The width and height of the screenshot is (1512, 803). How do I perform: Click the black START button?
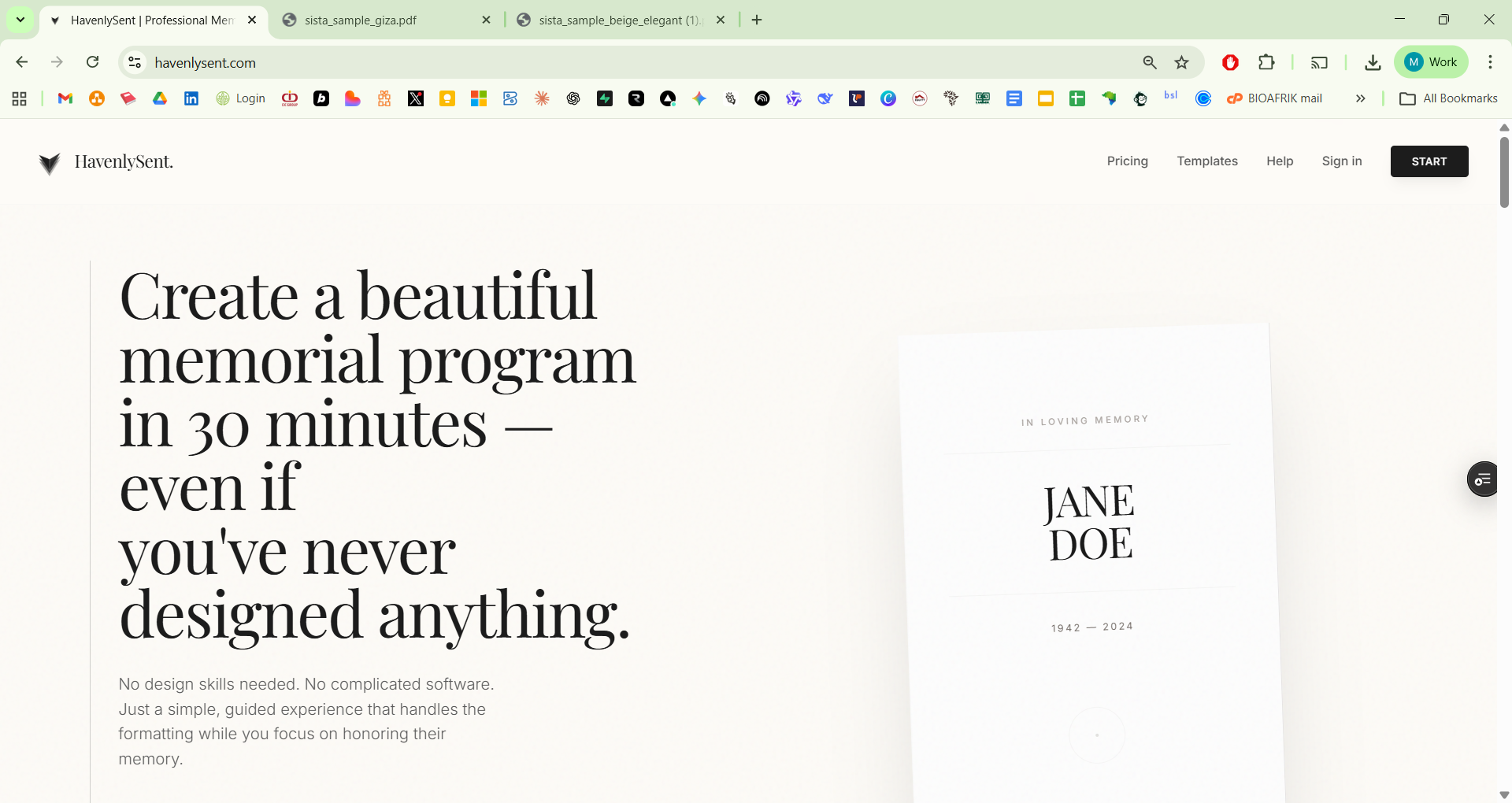click(1429, 161)
